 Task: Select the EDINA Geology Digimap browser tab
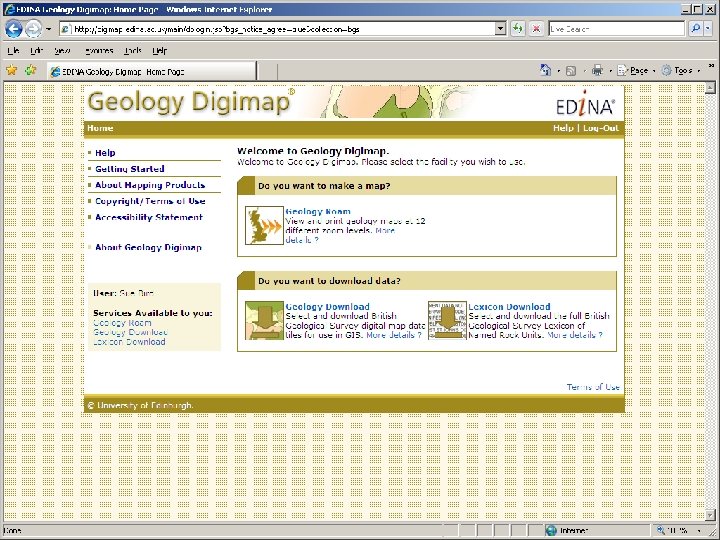tap(152, 71)
